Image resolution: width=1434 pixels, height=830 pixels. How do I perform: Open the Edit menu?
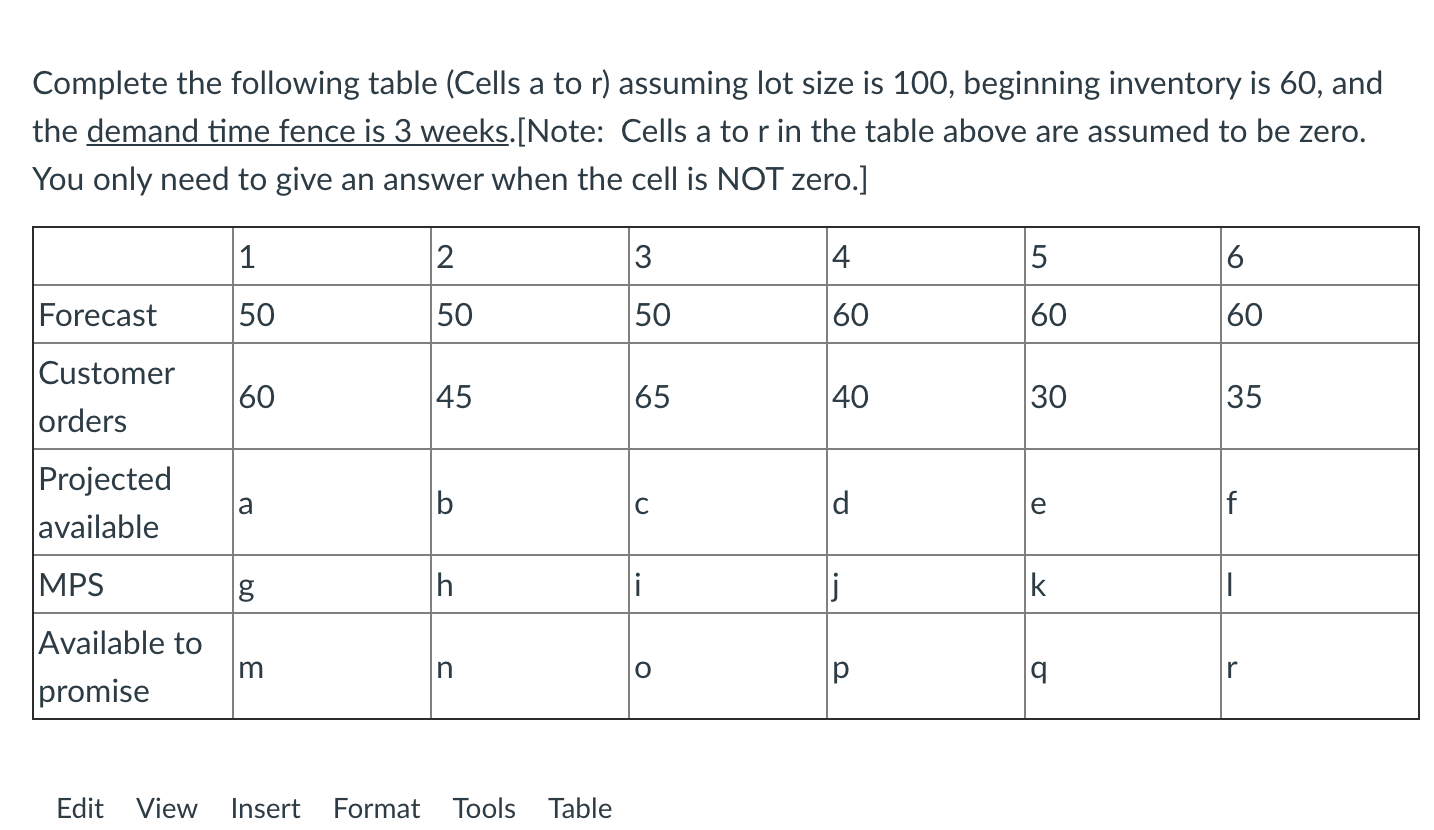pos(79,808)
